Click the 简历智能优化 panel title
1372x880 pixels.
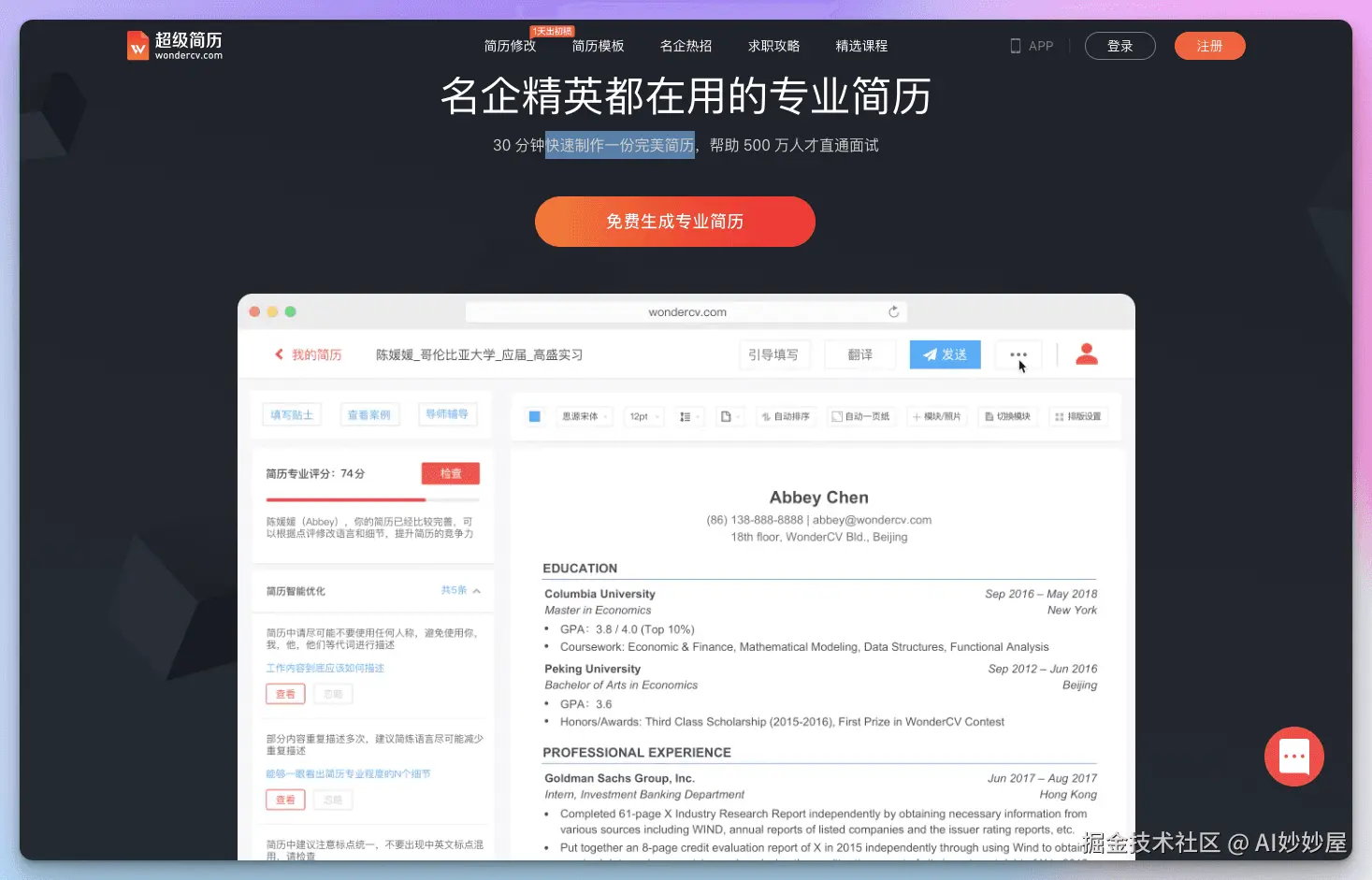(296, 591)
